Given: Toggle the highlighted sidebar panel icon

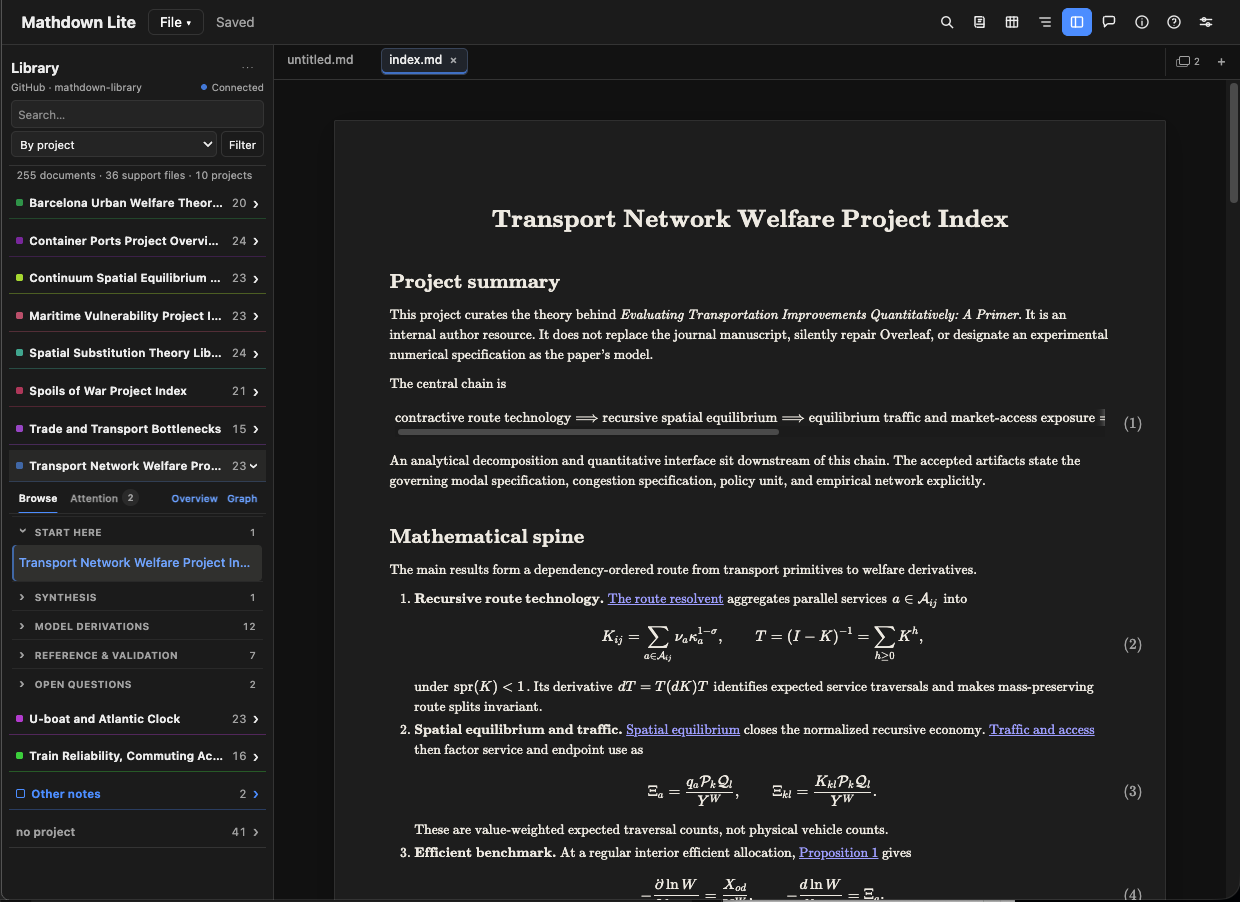Looking at the screenshot, I should pyautogui.click(x=1077, y=22).
